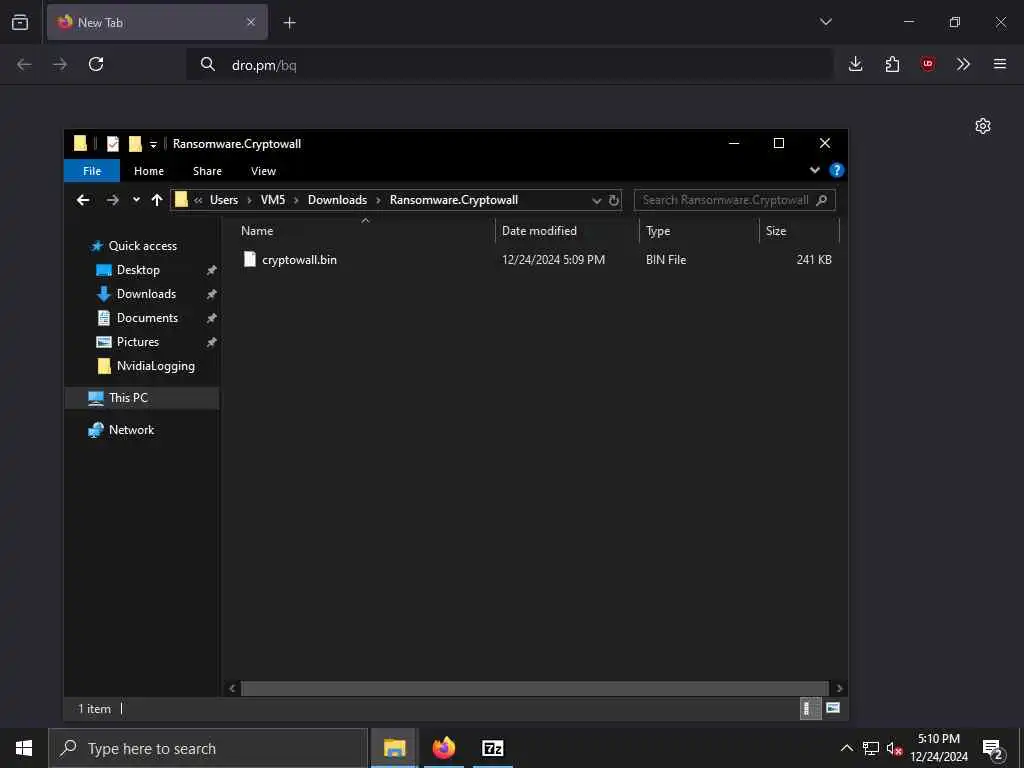Open the network tray icon
This screenshot has width=1024, height=768.
tap(871, 748)
